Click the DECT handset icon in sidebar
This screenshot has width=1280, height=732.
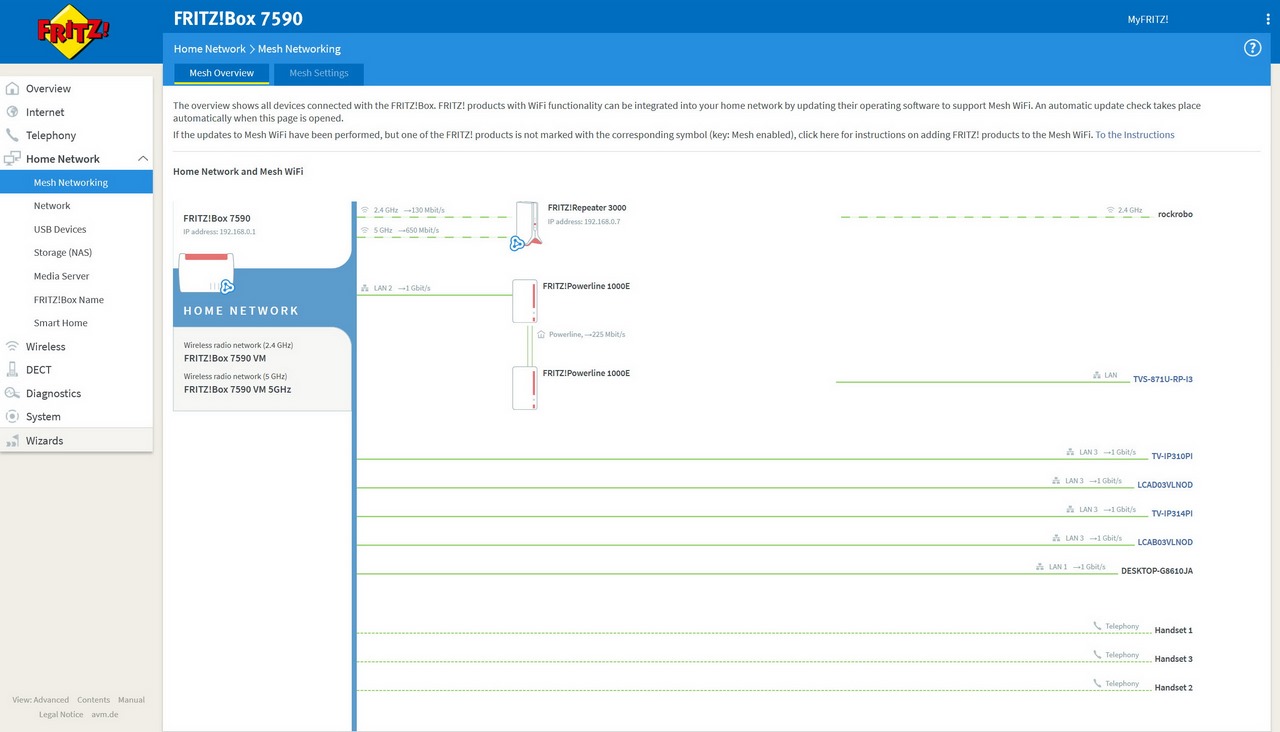point(12,369)
